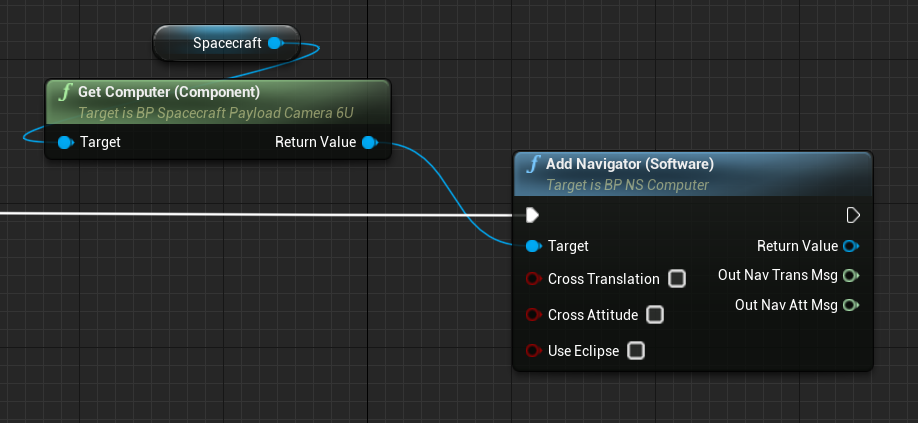The width and height of the screenshot is (918, 423).
Task: Click the Add Navigator execution output pin
Action: click(853, 215)
